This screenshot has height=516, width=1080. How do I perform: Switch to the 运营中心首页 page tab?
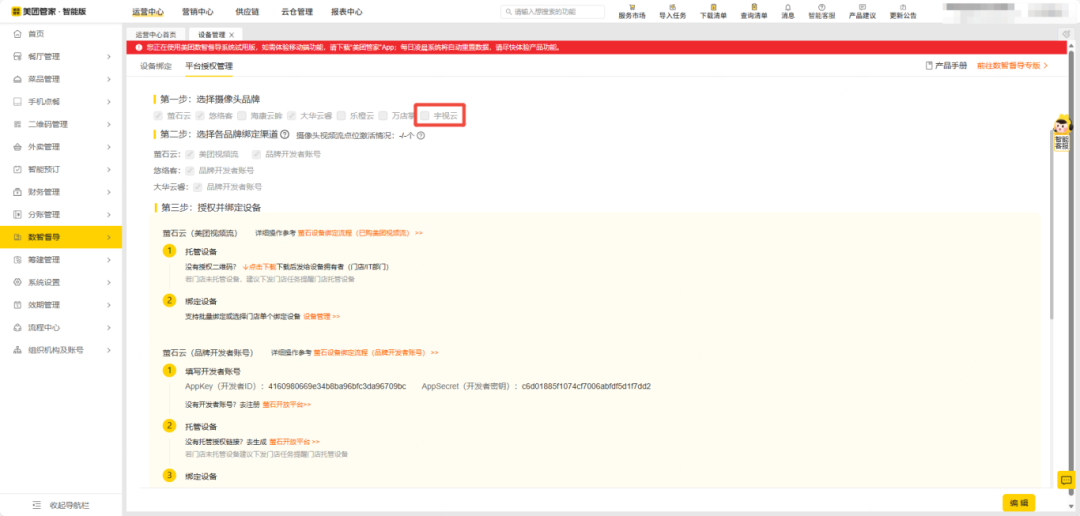tap(156, 34)
